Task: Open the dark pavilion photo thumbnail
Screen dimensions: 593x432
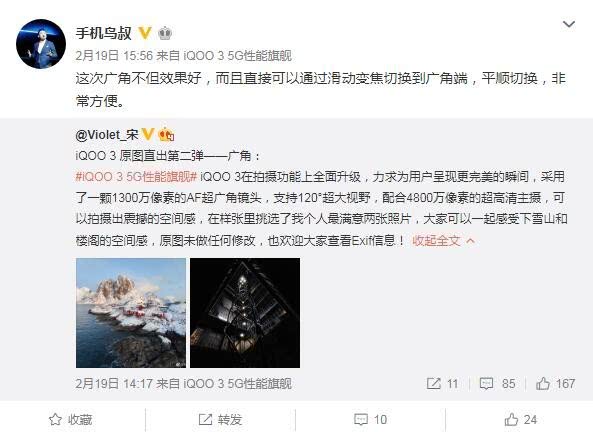Action: point(245,313)
